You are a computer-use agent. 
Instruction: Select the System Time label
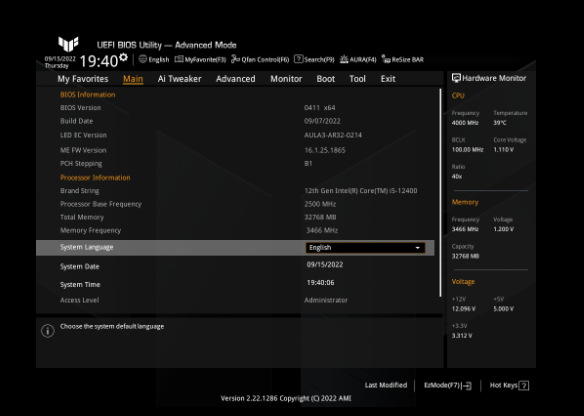[80, 285]
